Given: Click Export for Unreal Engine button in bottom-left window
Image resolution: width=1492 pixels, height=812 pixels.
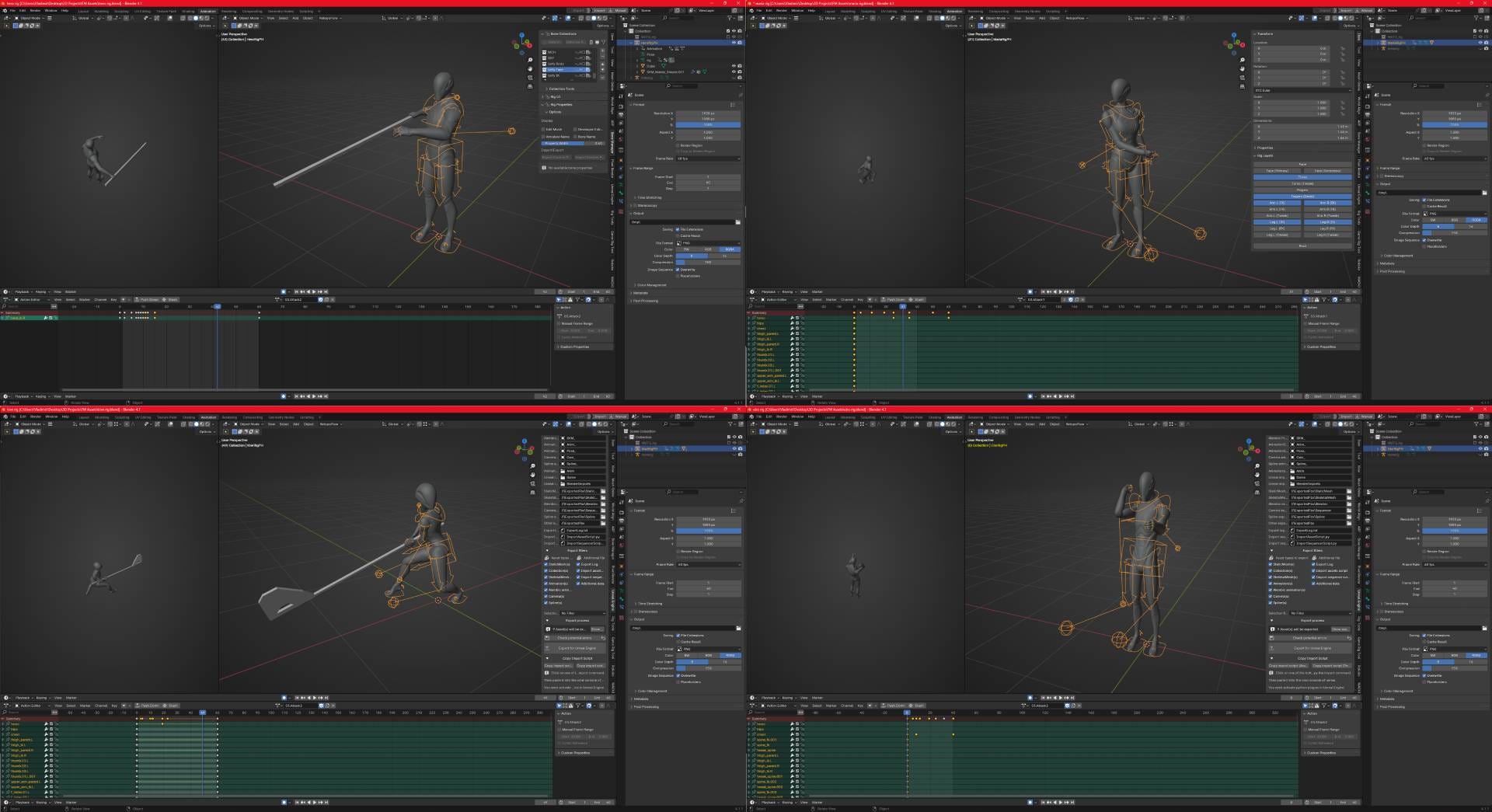Looking at the screenshot, I should [577, 648].
